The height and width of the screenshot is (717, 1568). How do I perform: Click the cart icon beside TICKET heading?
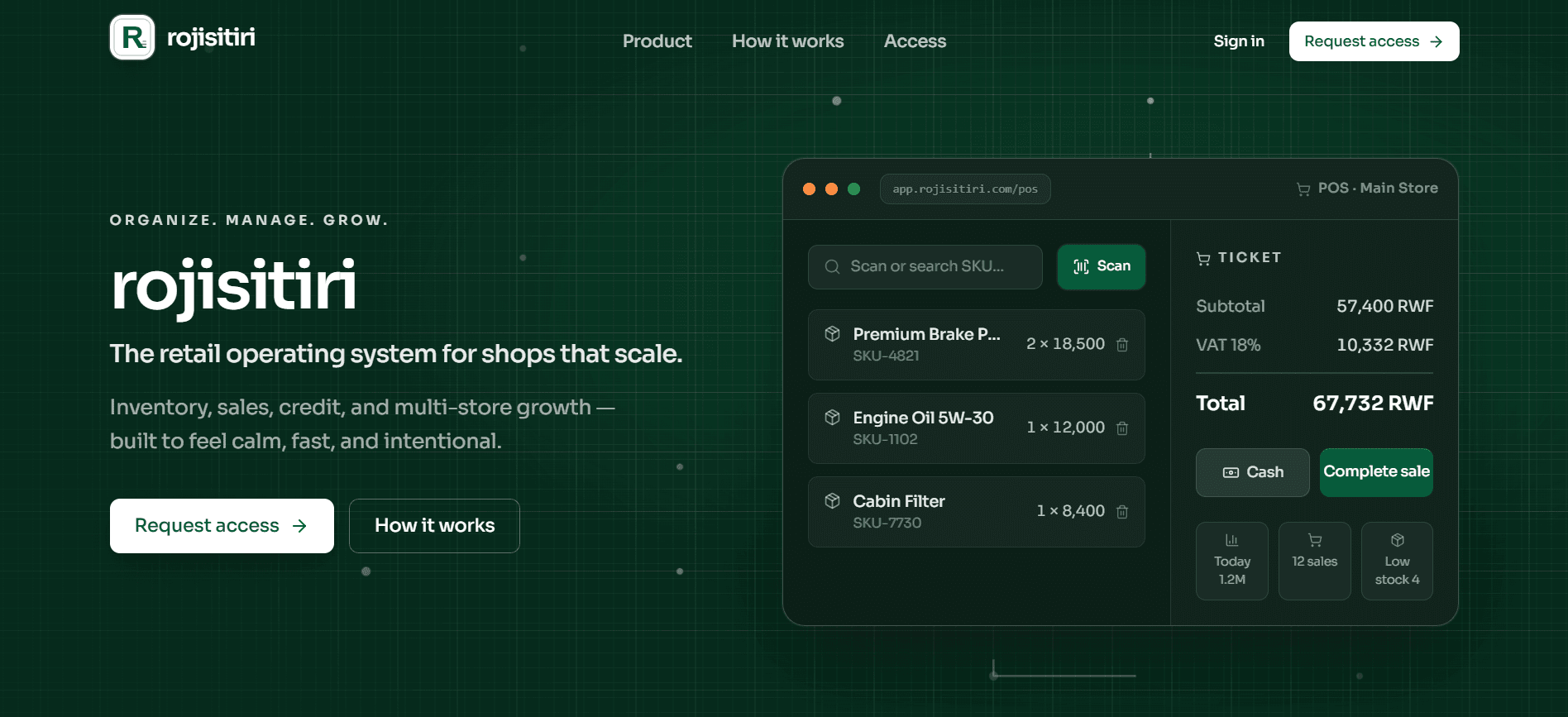click(1203, 258)
